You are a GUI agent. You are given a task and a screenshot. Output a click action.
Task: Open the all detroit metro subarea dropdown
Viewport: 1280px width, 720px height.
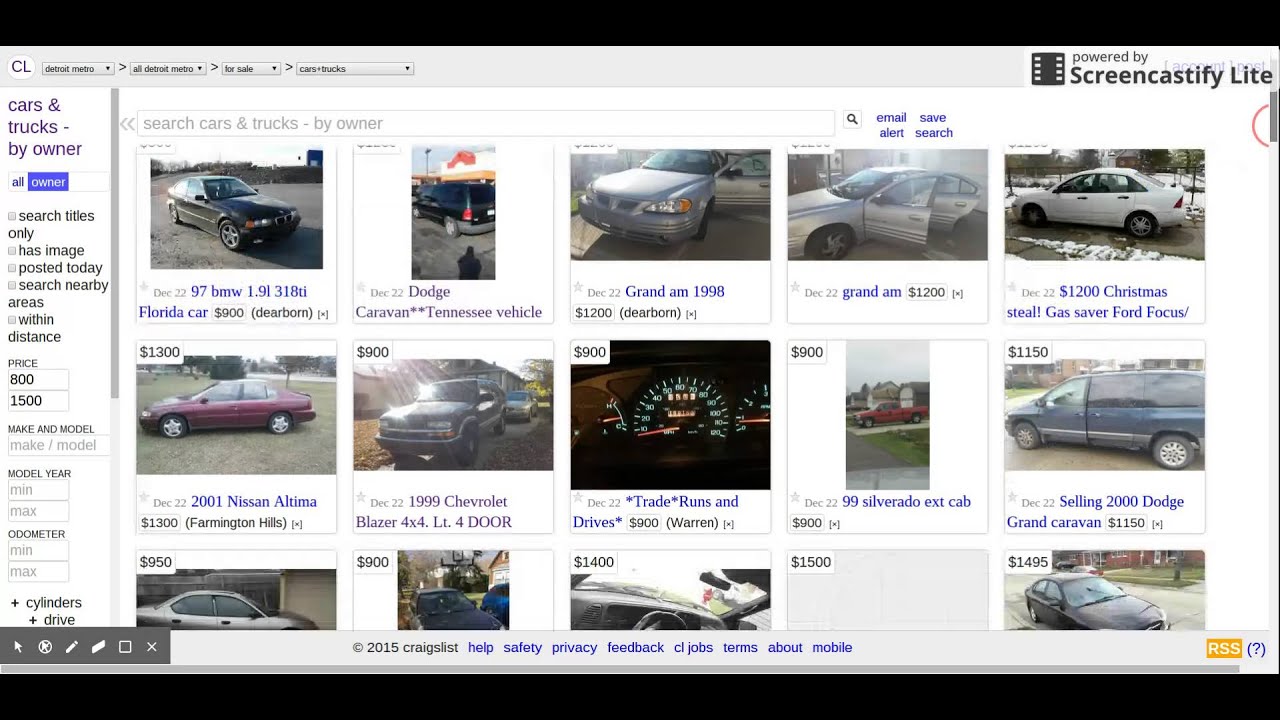point(168,69)
